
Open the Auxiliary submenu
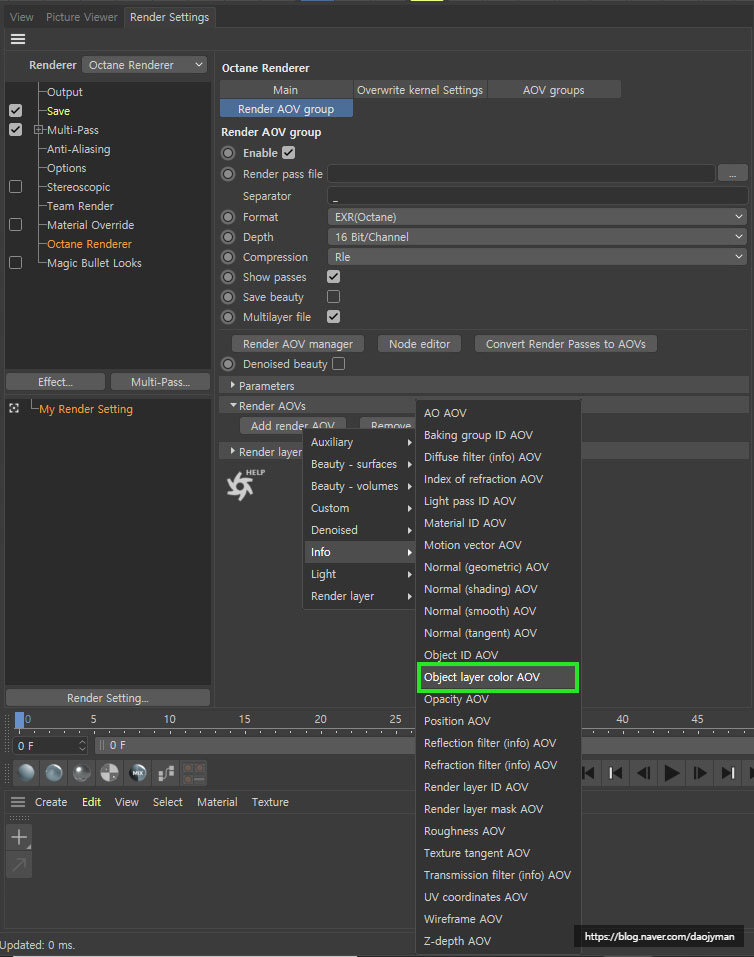point(359,442)
